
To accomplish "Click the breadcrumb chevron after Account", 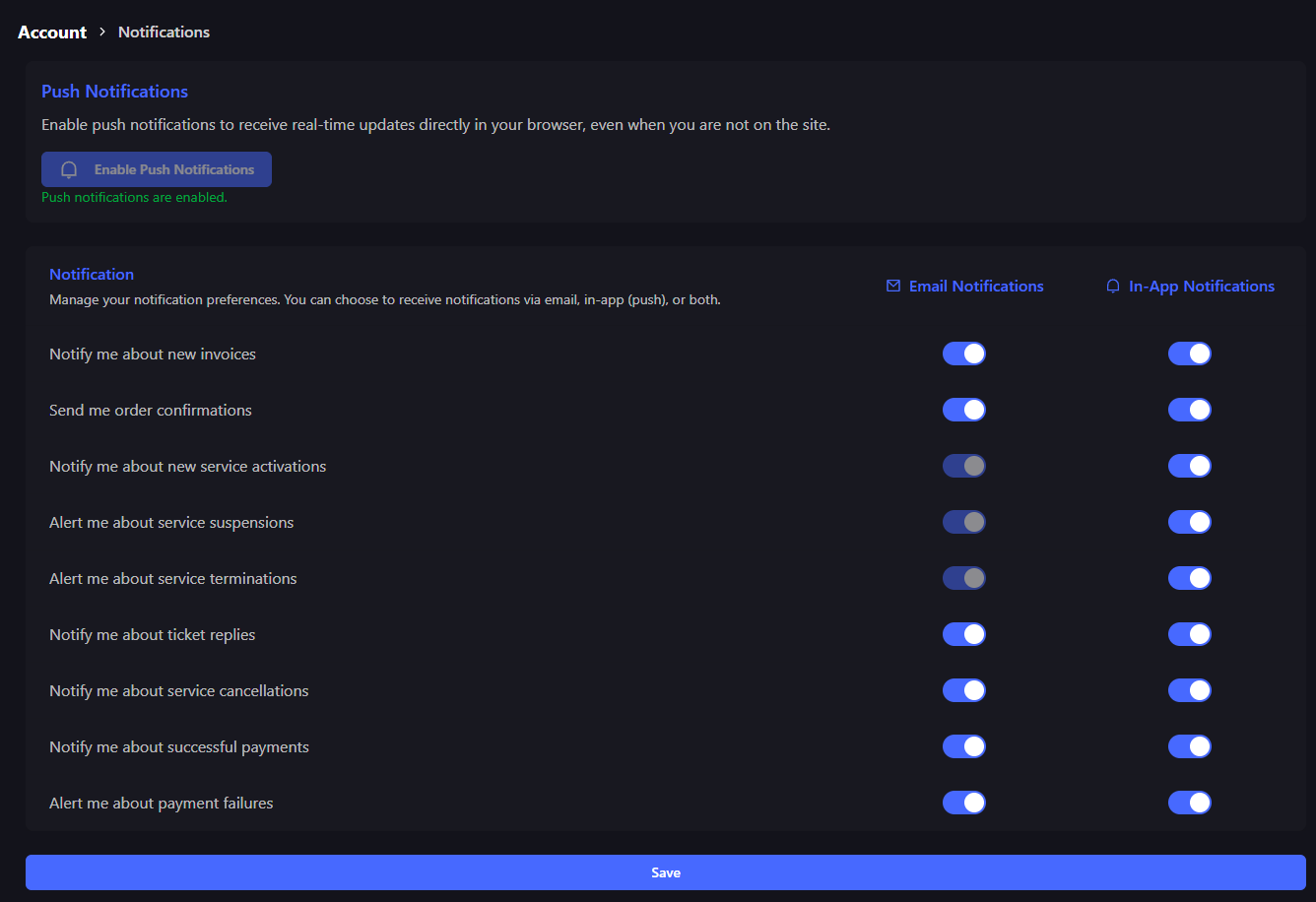I will [x=102, y=32].
